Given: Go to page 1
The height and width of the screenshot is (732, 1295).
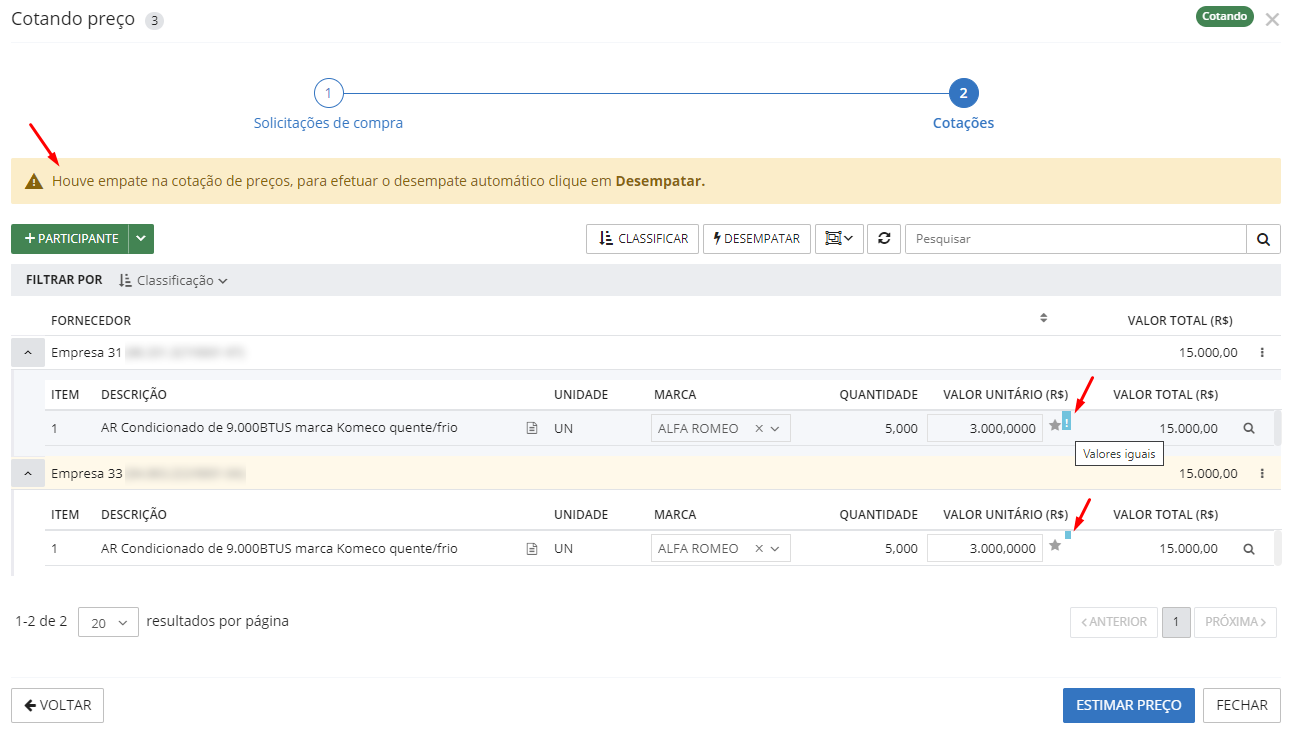Looking at the screenshot, I should 1176,622.
